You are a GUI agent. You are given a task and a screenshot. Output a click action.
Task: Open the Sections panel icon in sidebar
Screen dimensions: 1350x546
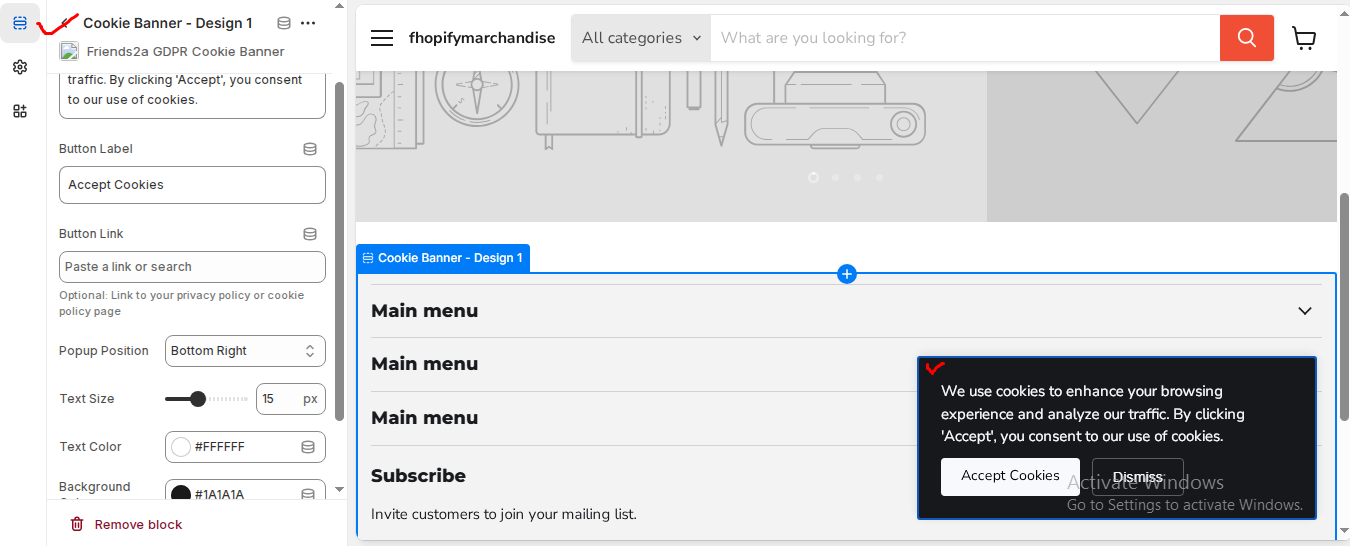[20, 23]
